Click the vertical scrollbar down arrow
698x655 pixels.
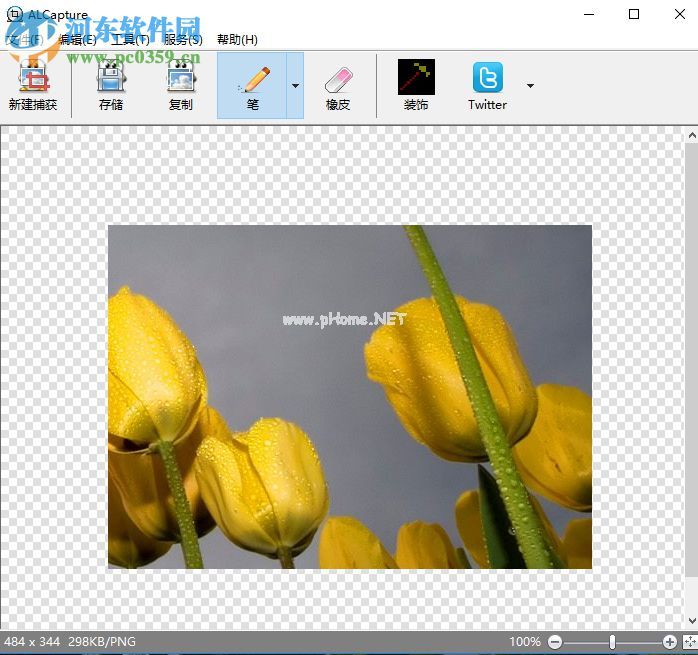click(692, 620)
